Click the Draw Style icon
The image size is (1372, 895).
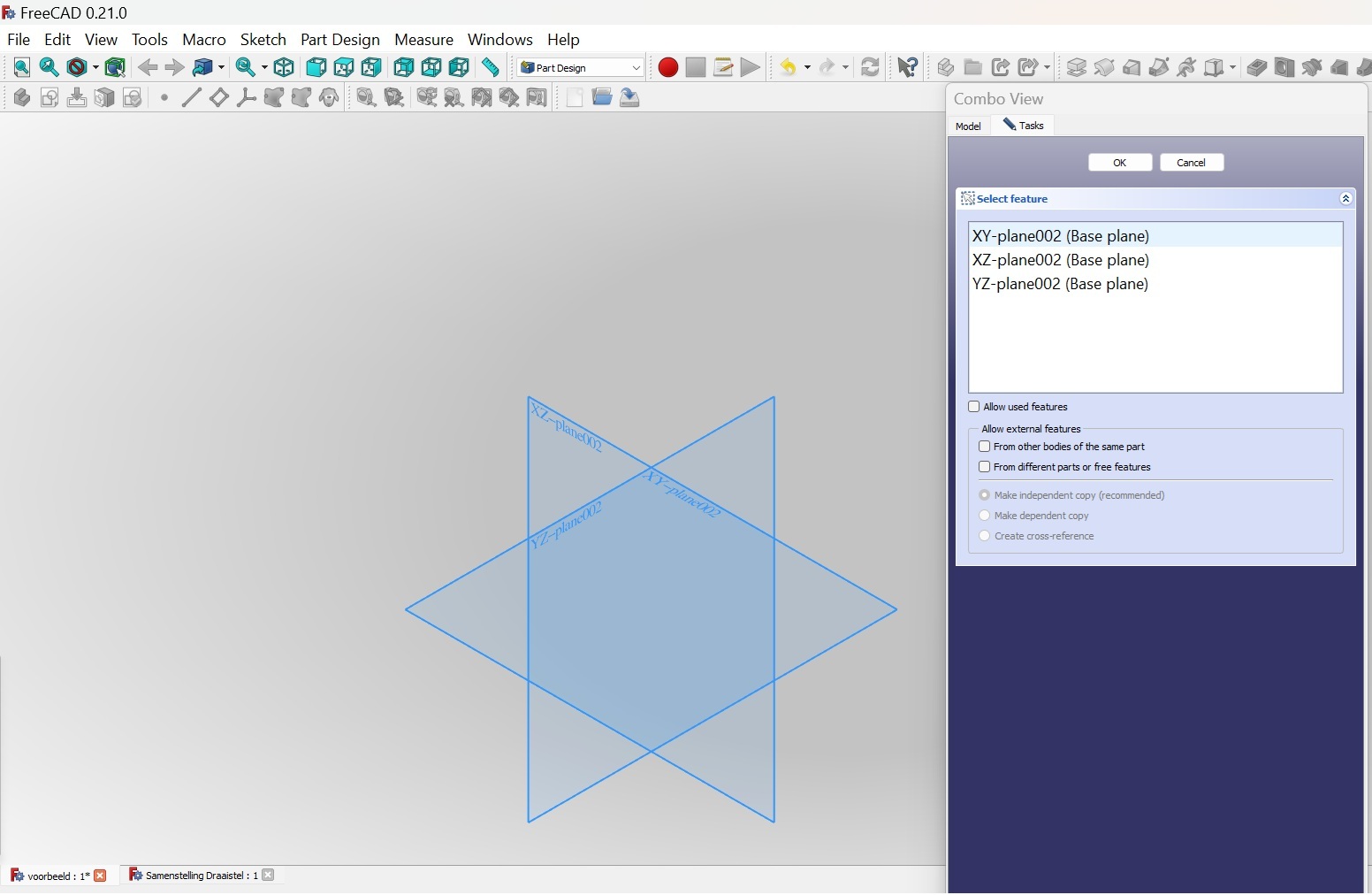(78, 67)
